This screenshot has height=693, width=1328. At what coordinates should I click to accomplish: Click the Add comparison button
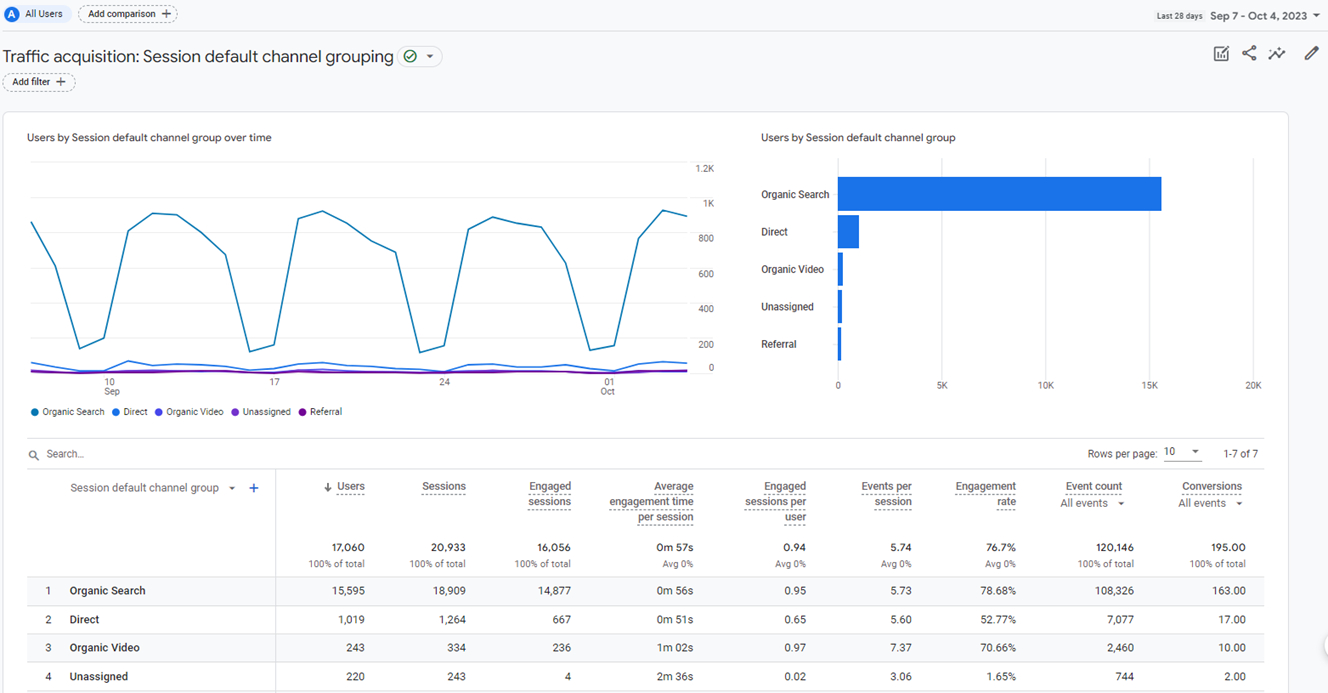pos(128,14)
